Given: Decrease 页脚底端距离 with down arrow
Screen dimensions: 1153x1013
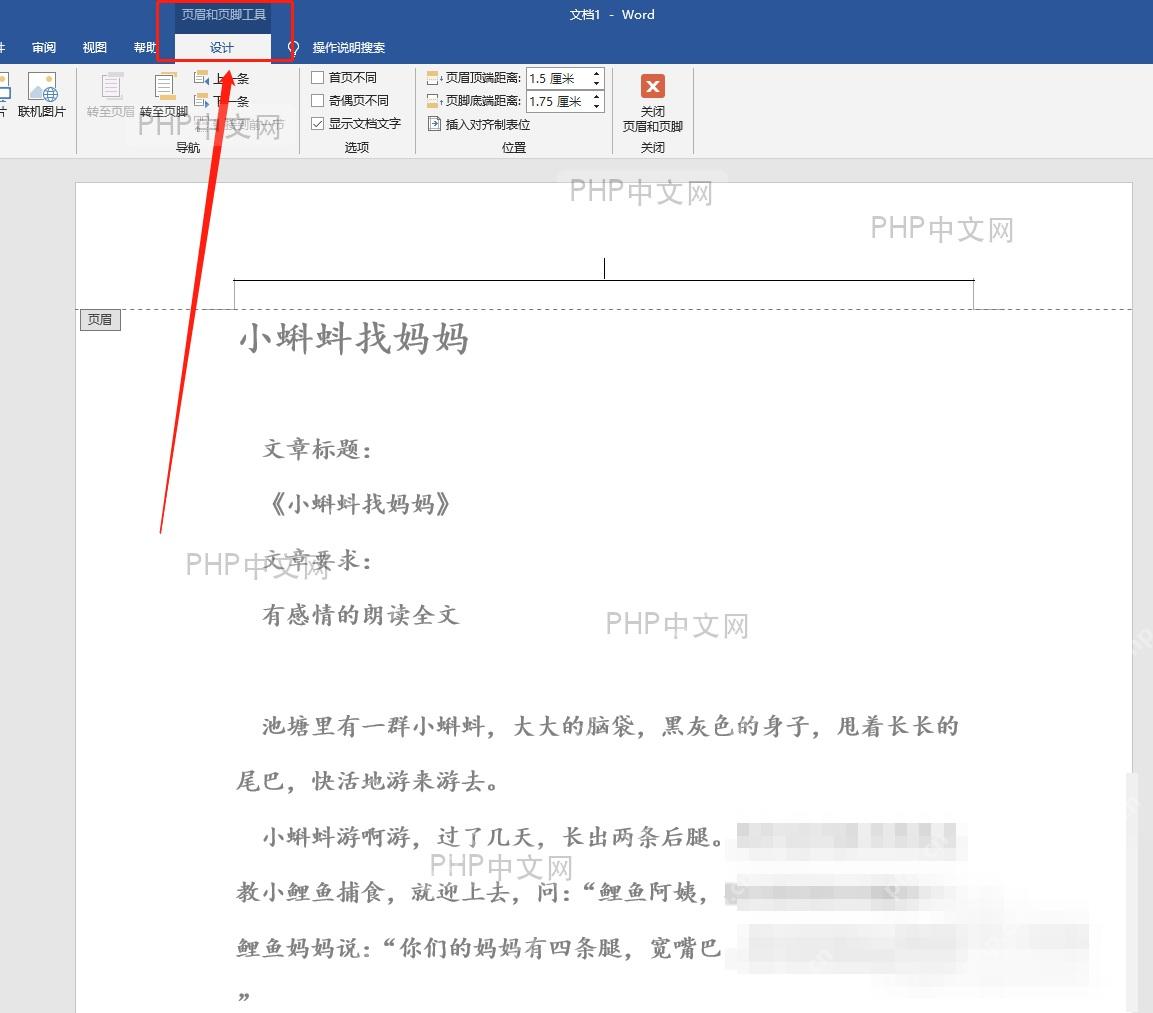Looking at the screenshot, I should 596,107.
